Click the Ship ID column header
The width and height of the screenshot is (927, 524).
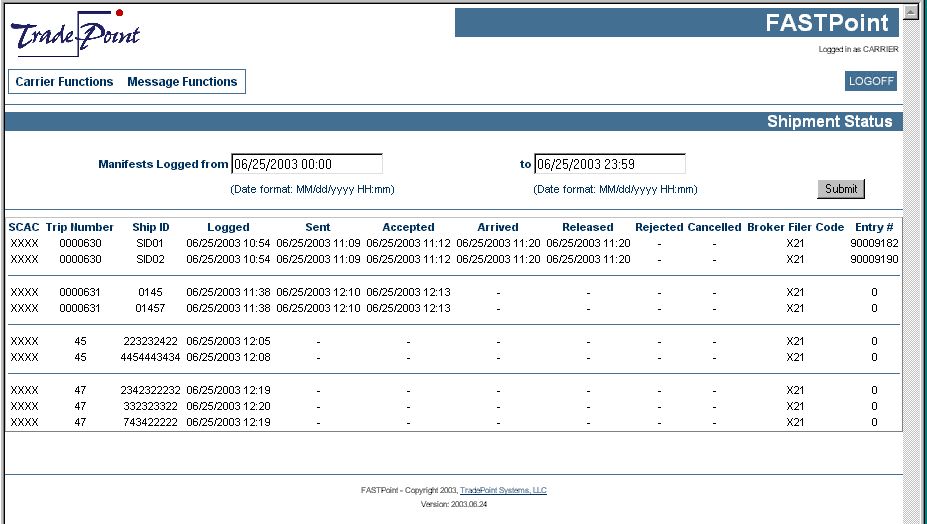(x=151, y=227)
